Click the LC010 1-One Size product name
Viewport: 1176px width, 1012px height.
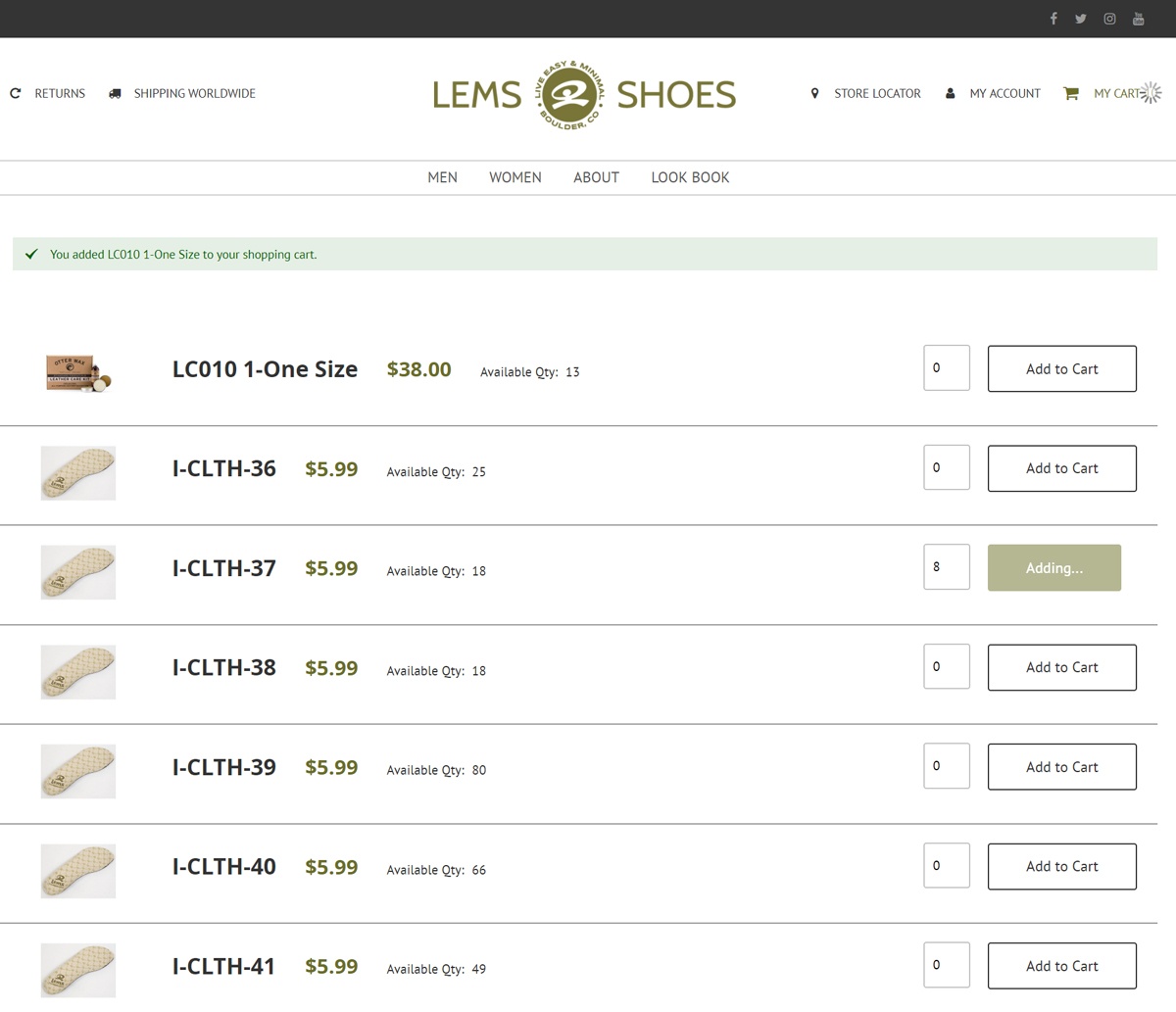click(265, 369)
